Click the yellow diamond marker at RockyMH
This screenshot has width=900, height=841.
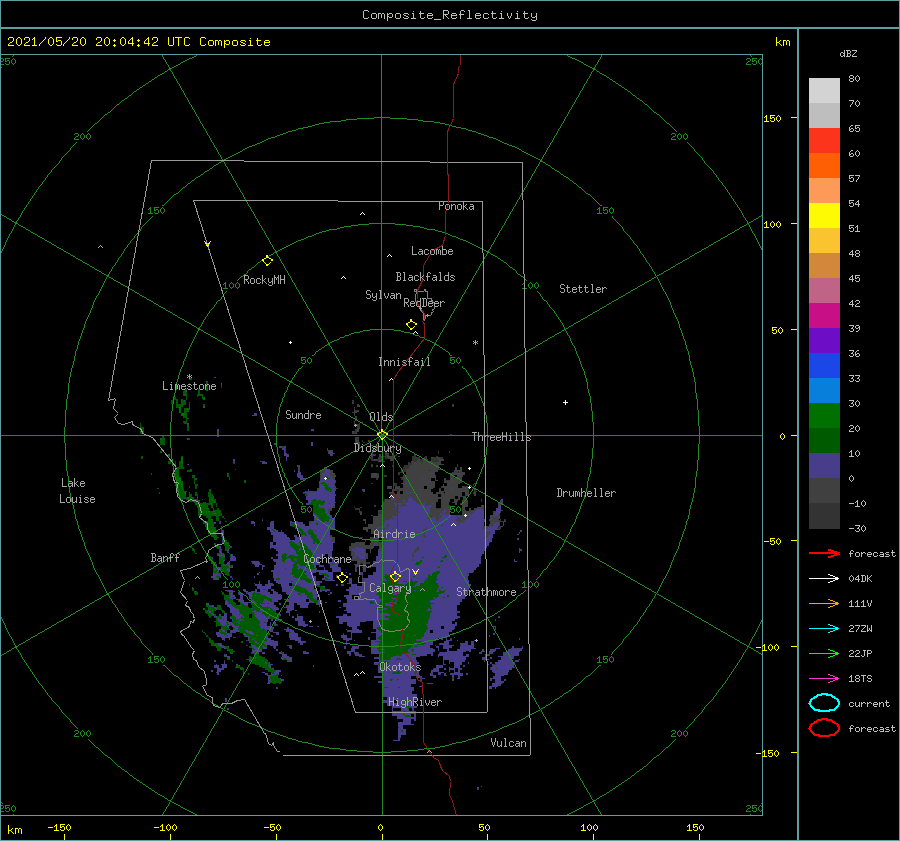(267, 261)
